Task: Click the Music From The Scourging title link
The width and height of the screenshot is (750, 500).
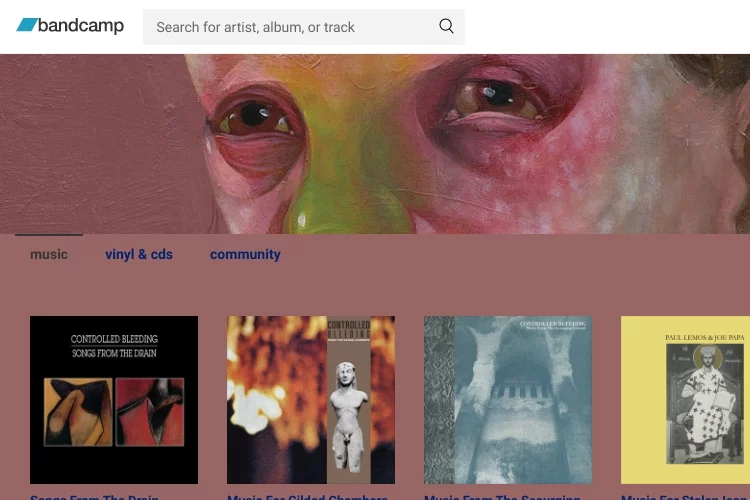Action: [502, 497]
